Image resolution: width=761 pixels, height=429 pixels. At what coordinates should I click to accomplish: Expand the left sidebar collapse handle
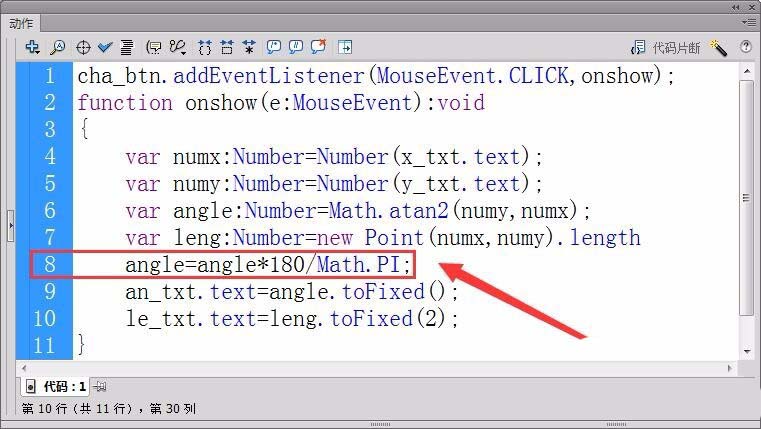pos(11,225)
